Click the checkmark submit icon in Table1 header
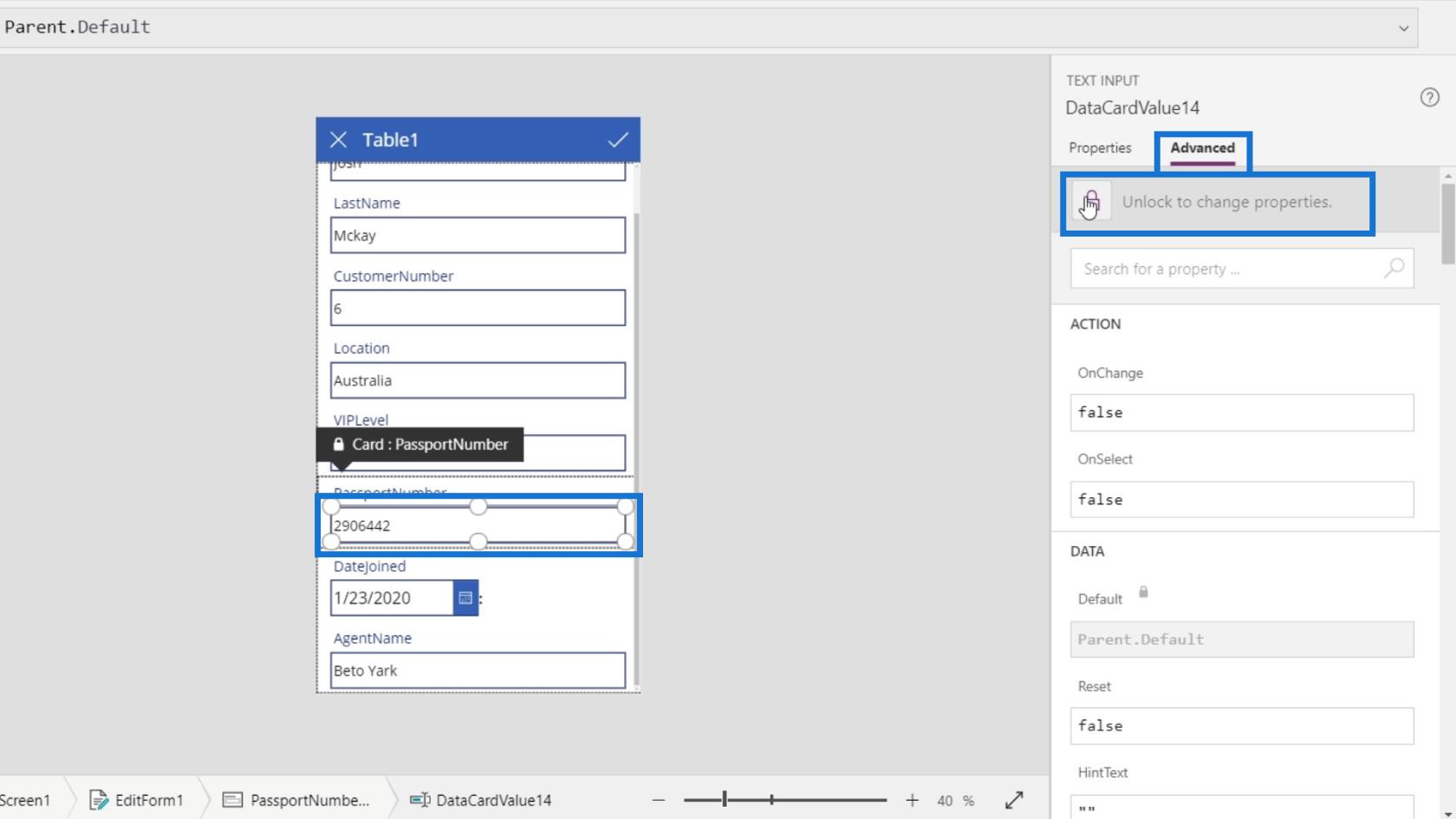The height and width of the screenshot is (819, 1456). click(618, 140)
